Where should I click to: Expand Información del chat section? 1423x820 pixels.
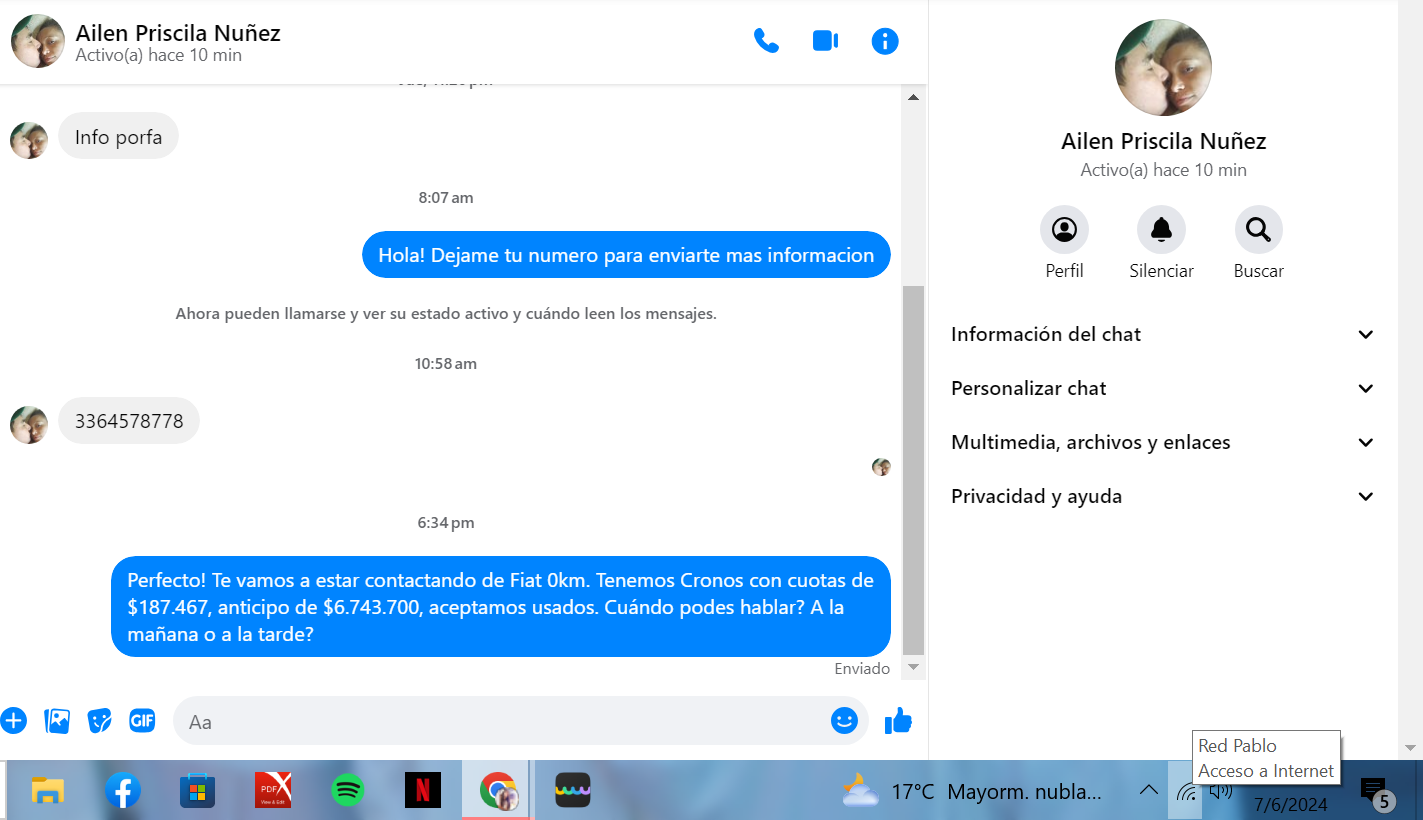1163,334
